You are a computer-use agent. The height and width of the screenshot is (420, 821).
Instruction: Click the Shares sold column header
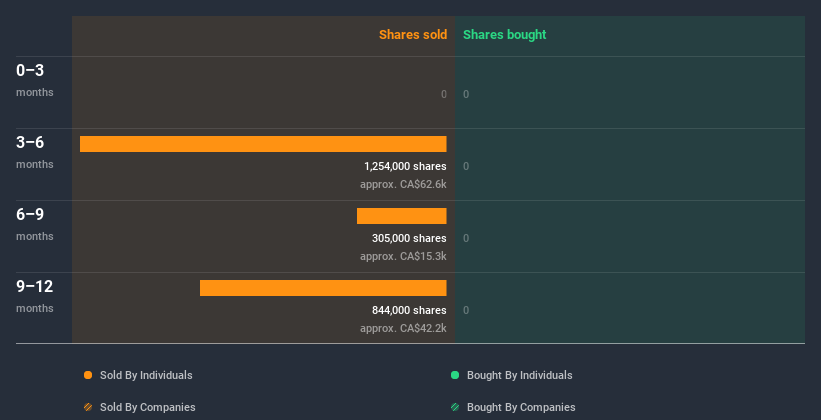[x=412, y=35]
